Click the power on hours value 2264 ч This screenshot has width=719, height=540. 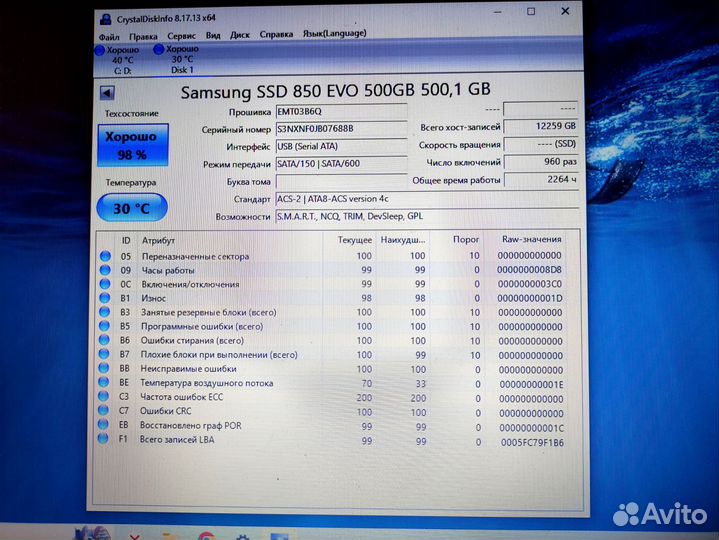(x=541, y=180)
